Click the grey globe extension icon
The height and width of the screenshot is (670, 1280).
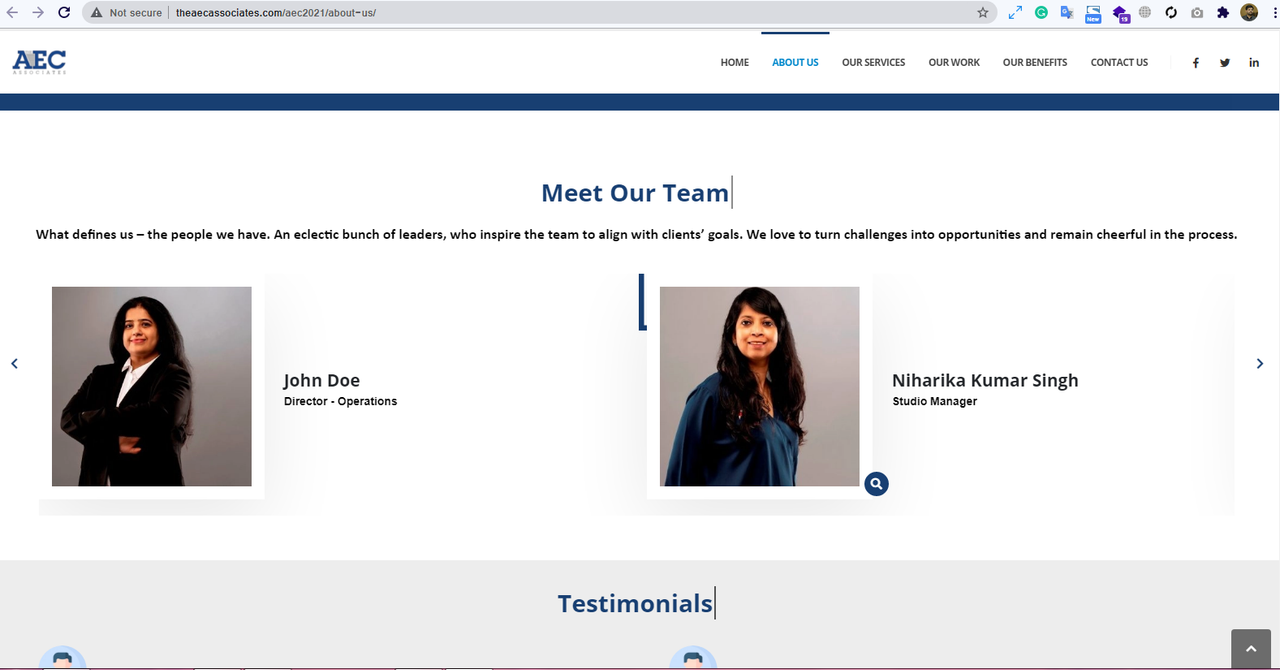coord(1145,13)
